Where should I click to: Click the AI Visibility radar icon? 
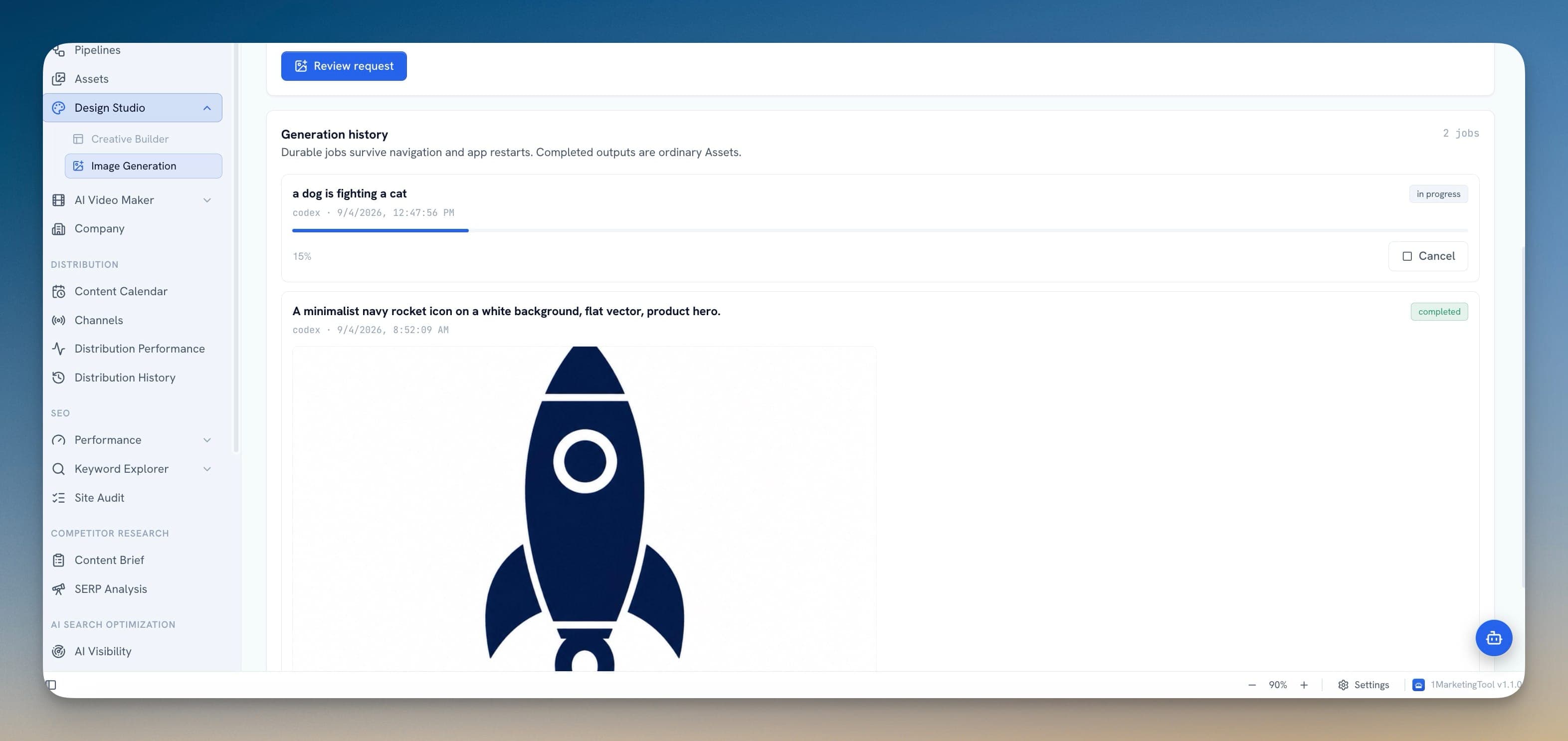coord(58,651)
